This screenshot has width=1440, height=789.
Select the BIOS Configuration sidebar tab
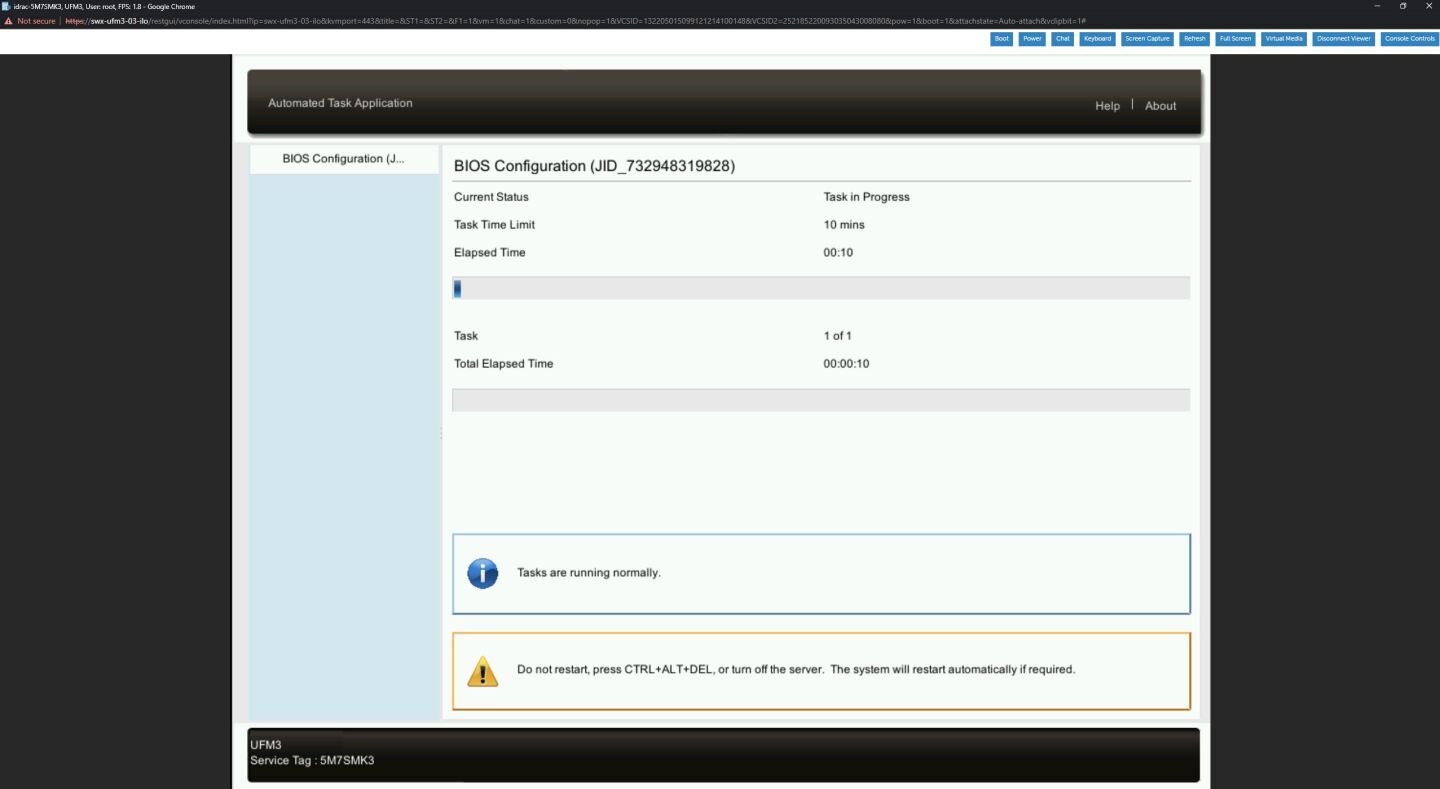[344, 159]
